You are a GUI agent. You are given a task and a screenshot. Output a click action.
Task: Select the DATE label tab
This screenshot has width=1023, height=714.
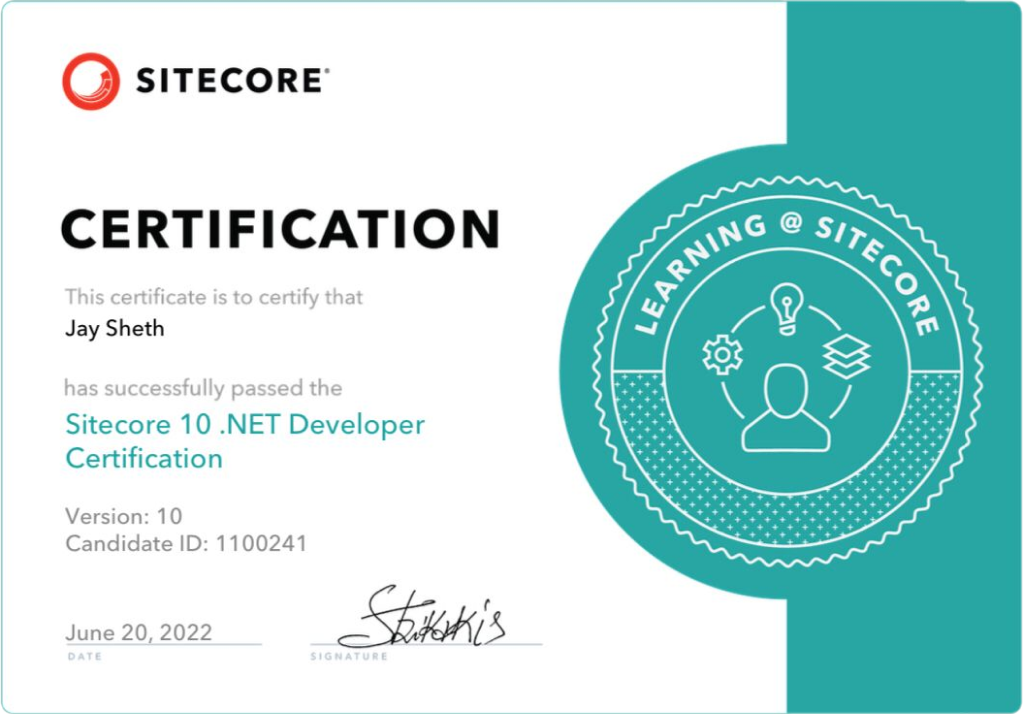point(84,658)
